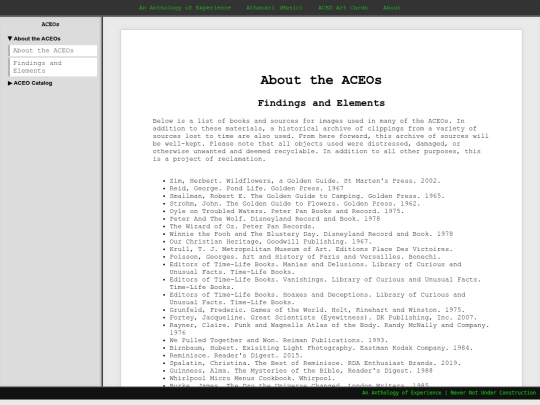The image size is (540, 405).
Task: Expand the ACEO Catalog sidebar section
Action: click(30, 83)
